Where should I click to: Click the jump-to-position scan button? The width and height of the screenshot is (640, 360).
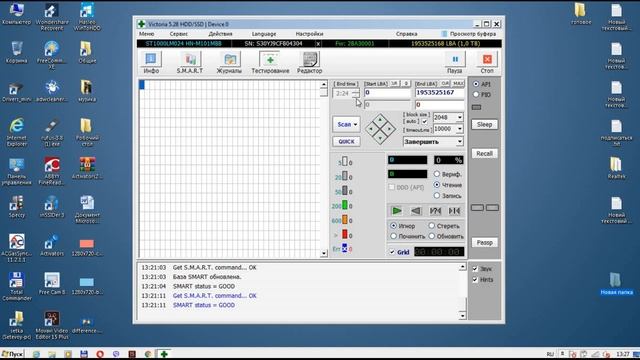point(454,211)
